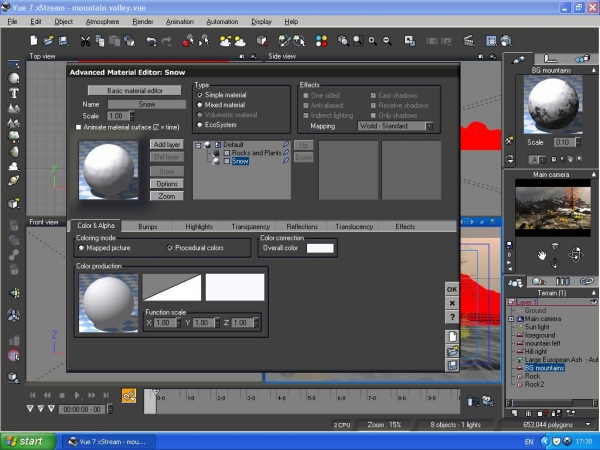The height and width of the screenshot is (450, 600).
Task: Click the white color map swatch
Action: pos(235,287)
